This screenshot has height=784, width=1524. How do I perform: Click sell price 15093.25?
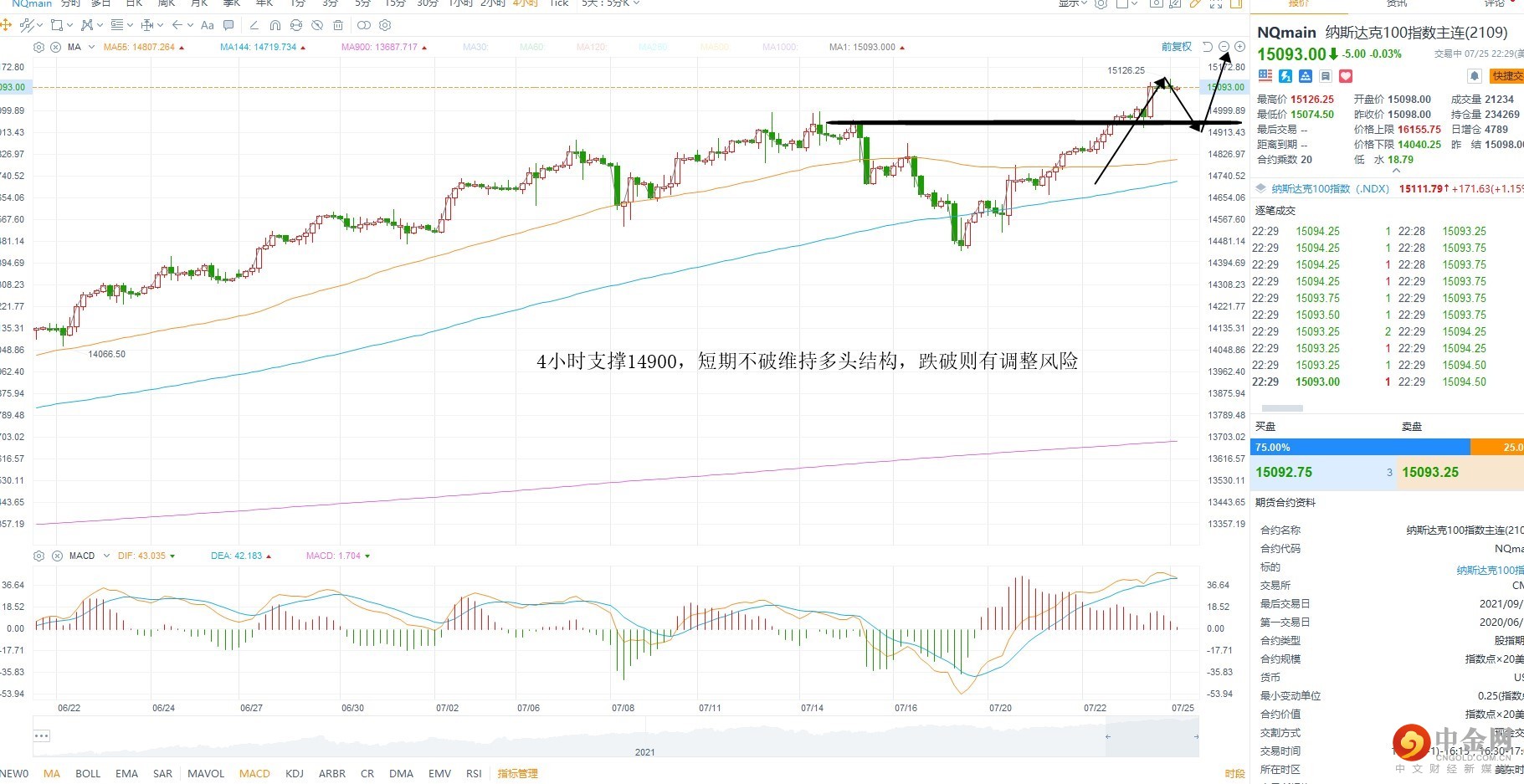[x=1430, y=473]
